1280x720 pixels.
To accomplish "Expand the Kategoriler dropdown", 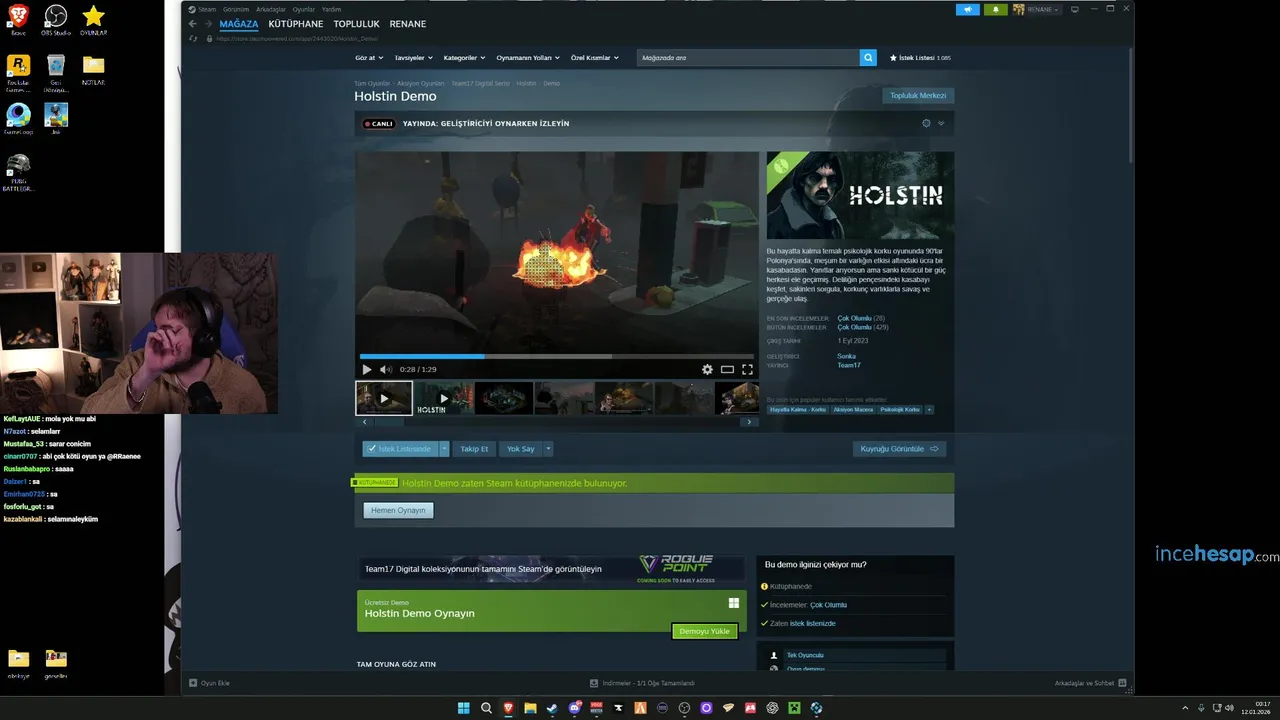I will (465, 58).
